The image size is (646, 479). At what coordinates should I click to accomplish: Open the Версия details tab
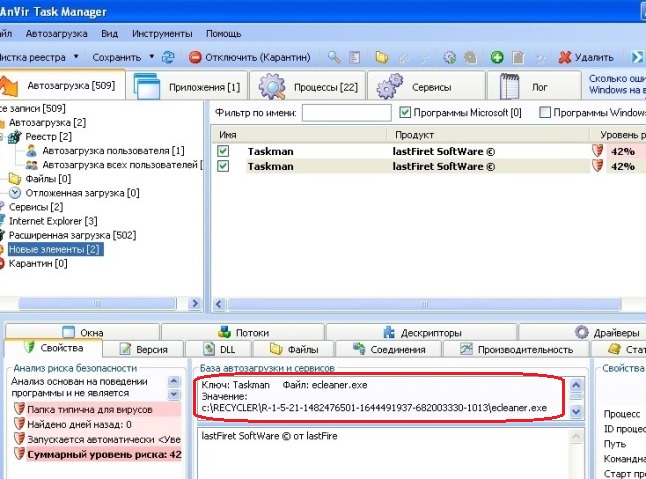143,349
